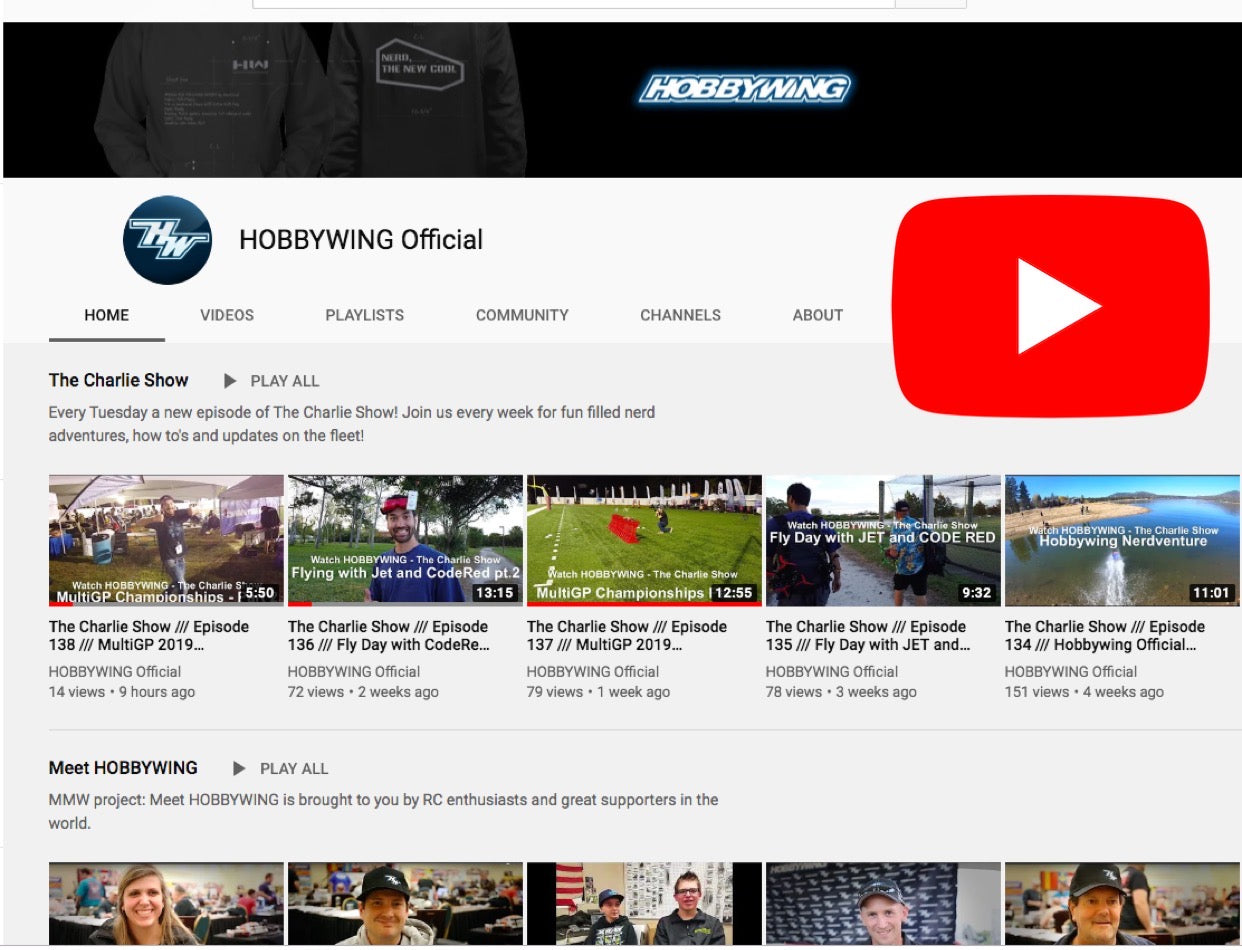Open the Hobbywing Nerdventure video thumbnail
Screen dimensions: 1242x950
point(1122,540)
